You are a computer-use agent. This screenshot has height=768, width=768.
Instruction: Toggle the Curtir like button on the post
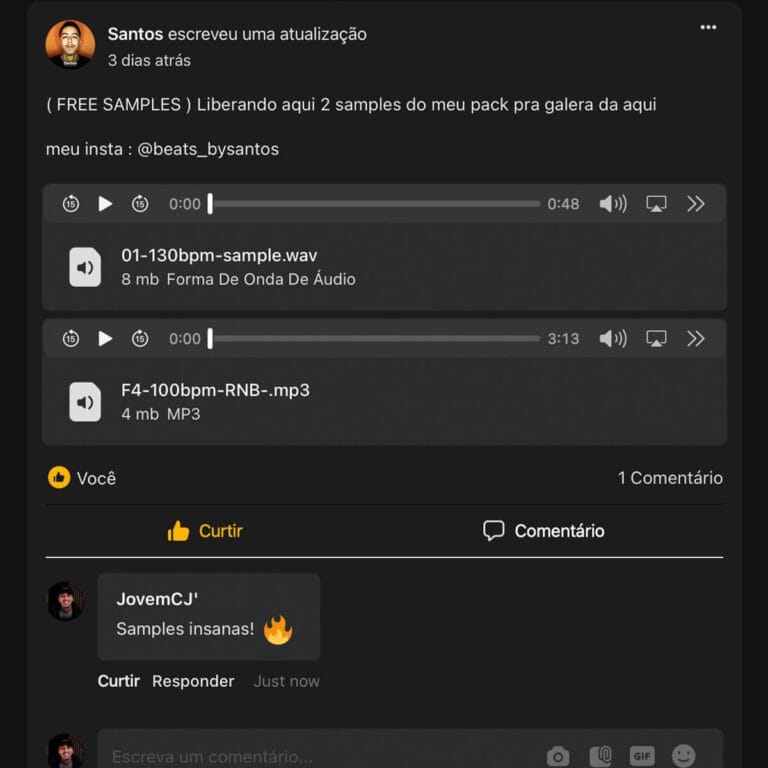pyautogui.click(x=205, y=531)
